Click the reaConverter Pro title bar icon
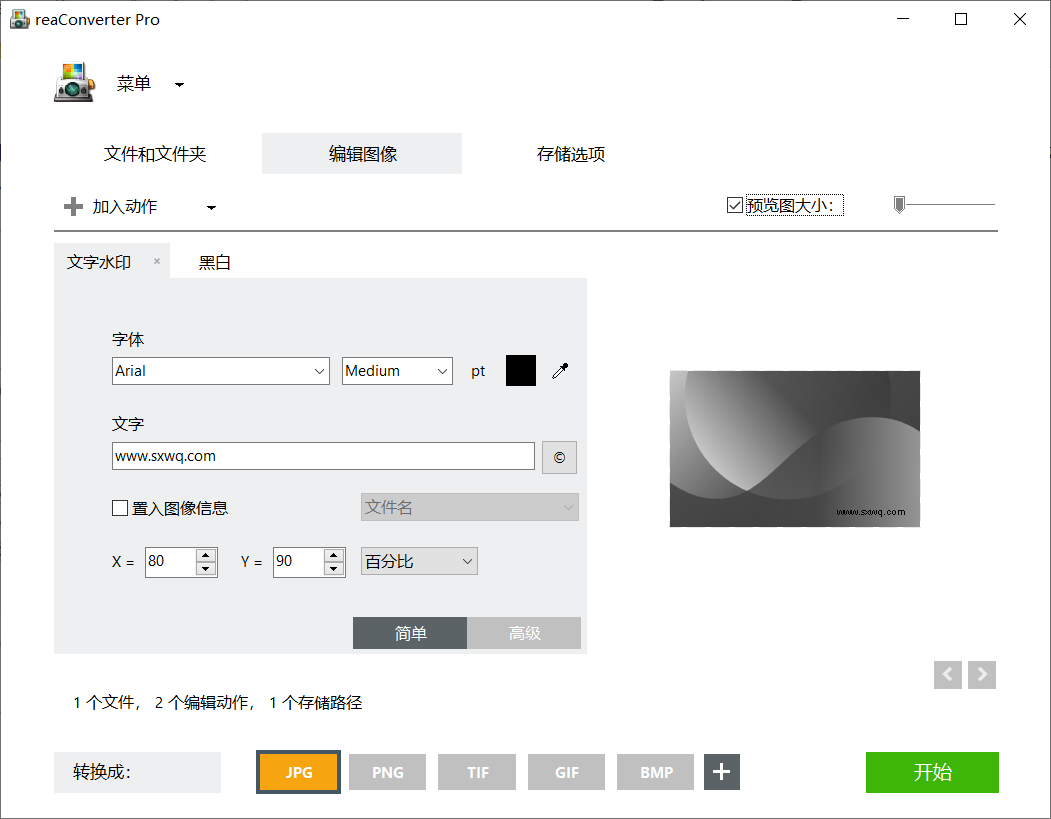The height and width of the screenshot is (819, 1051). click(x=19, y=19)
